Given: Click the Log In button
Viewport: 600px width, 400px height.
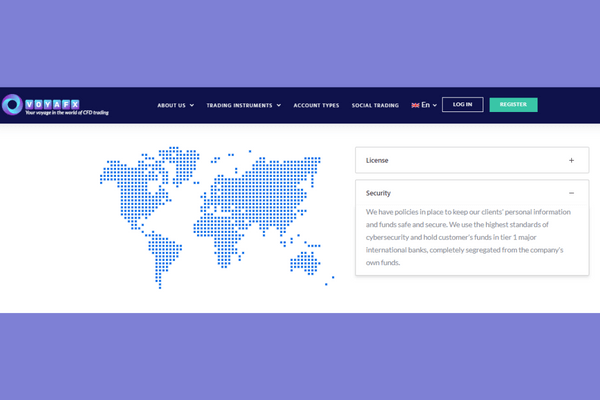Looking at the screenshot, I should (463, 104).
